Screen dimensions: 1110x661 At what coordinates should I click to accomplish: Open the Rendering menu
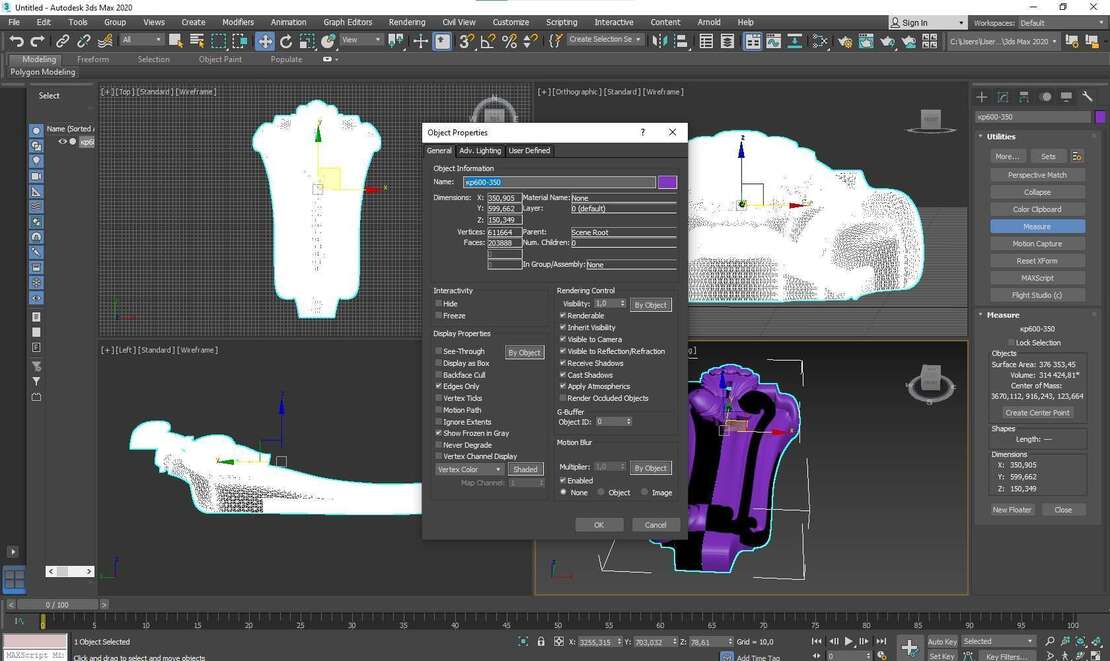[407, 22]
